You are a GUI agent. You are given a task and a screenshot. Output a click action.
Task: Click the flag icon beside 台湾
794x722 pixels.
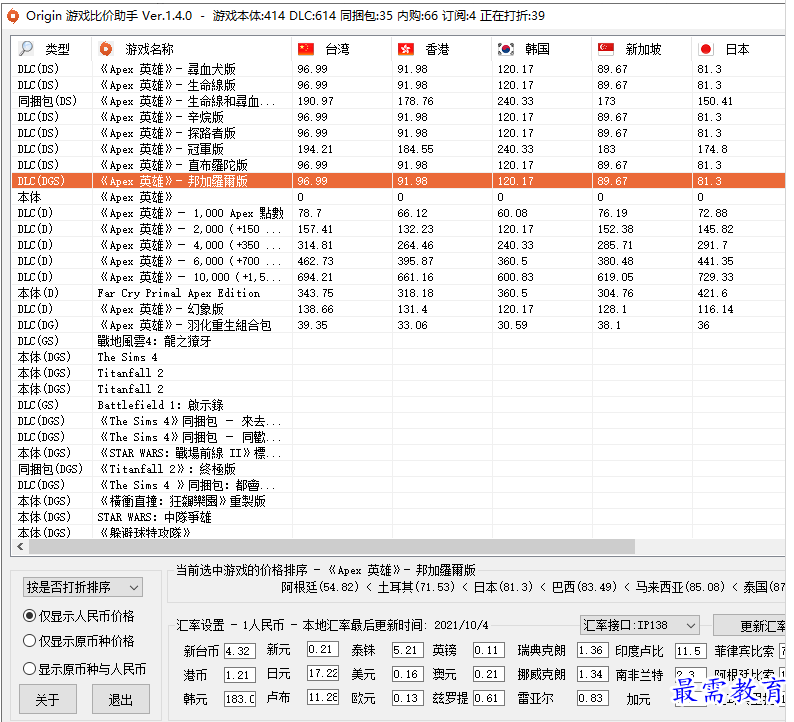(306, 49)
